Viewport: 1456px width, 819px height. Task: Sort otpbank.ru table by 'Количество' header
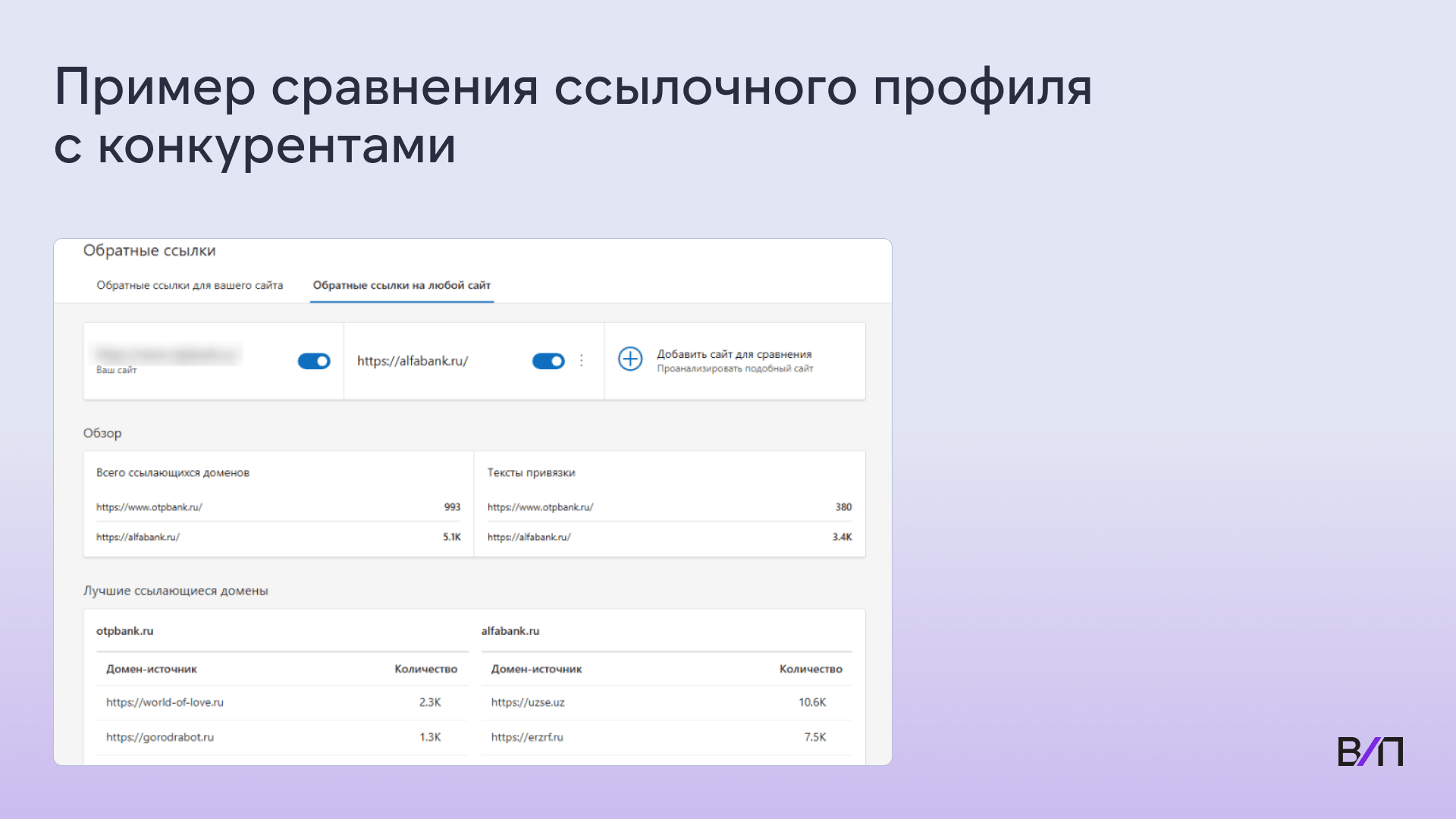425,669
